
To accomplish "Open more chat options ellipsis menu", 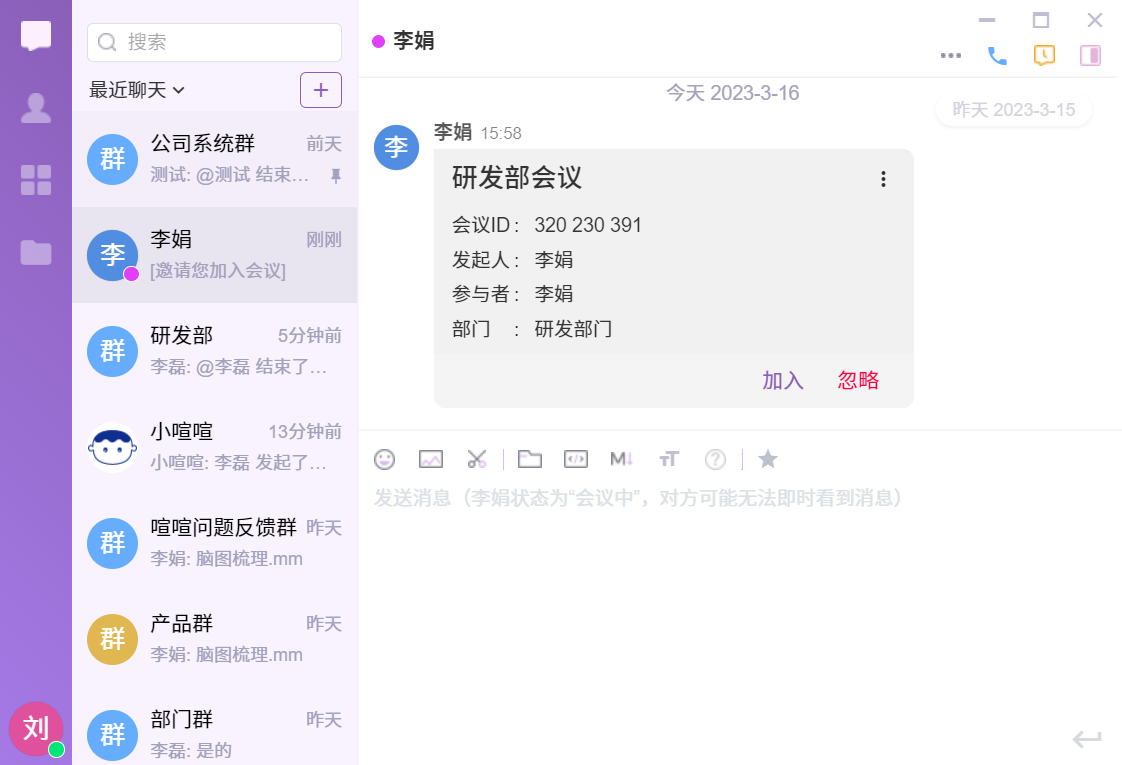I will click(951, 56).
